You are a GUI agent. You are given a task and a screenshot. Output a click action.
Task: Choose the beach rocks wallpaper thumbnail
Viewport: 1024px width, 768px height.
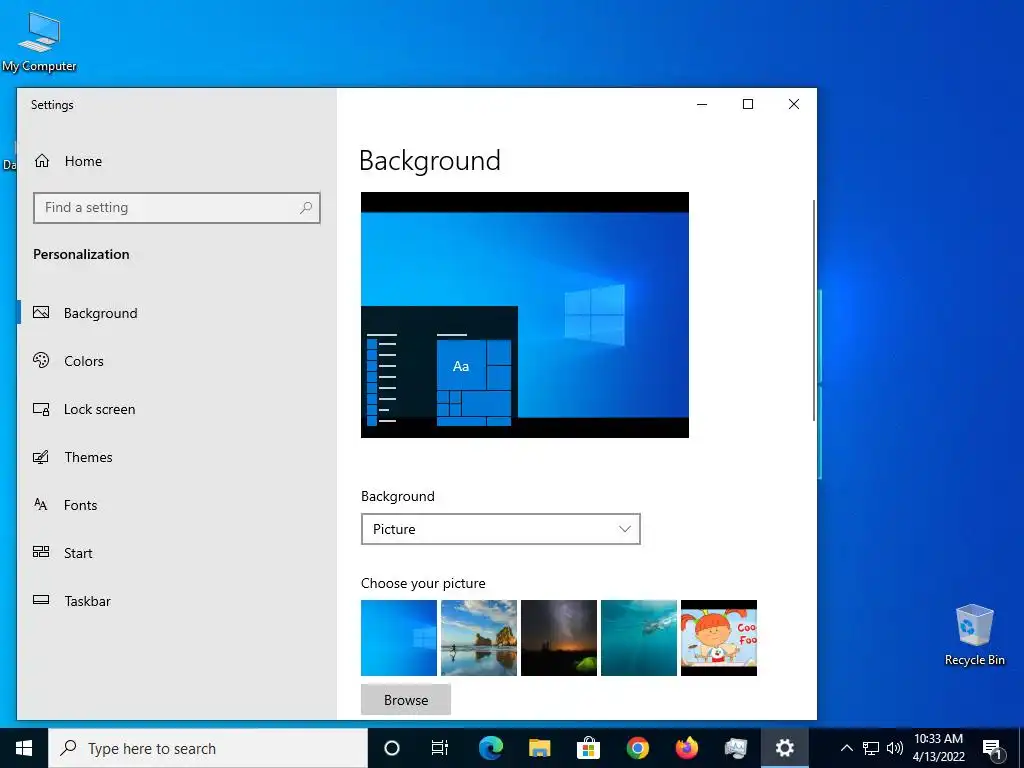[x=479, y=638]
